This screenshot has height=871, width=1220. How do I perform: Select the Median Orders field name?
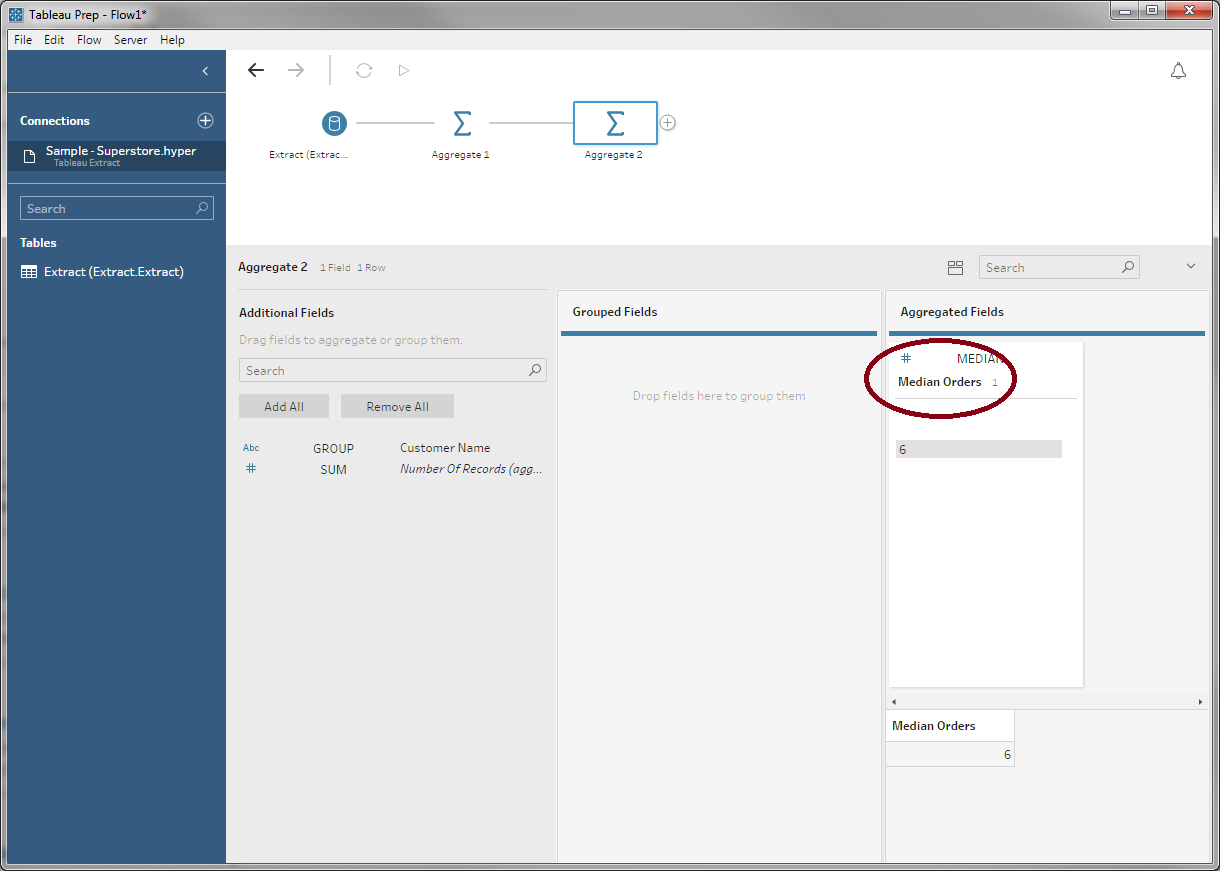[940, 382]
